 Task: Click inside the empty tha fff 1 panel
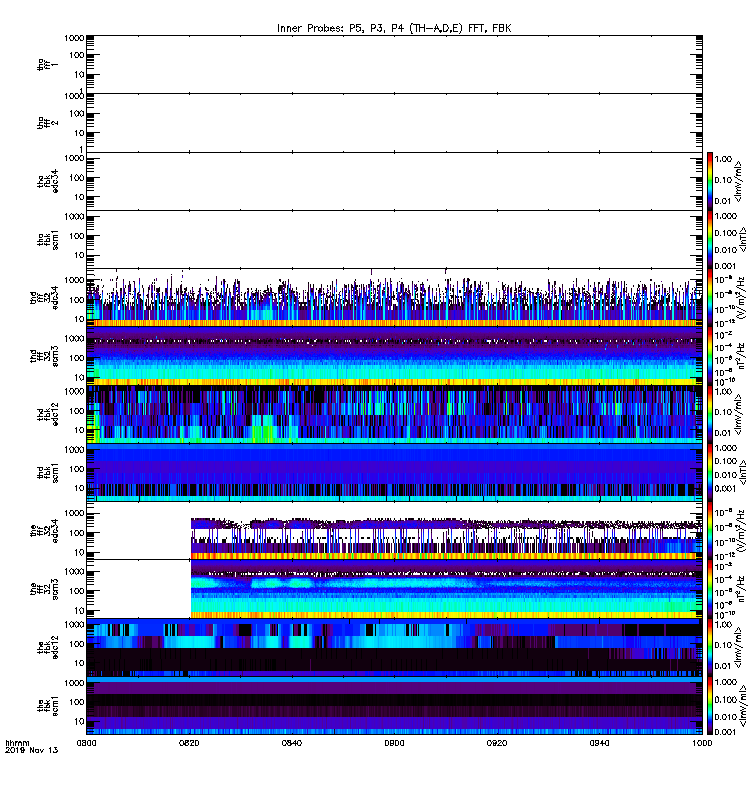[394, 65]
